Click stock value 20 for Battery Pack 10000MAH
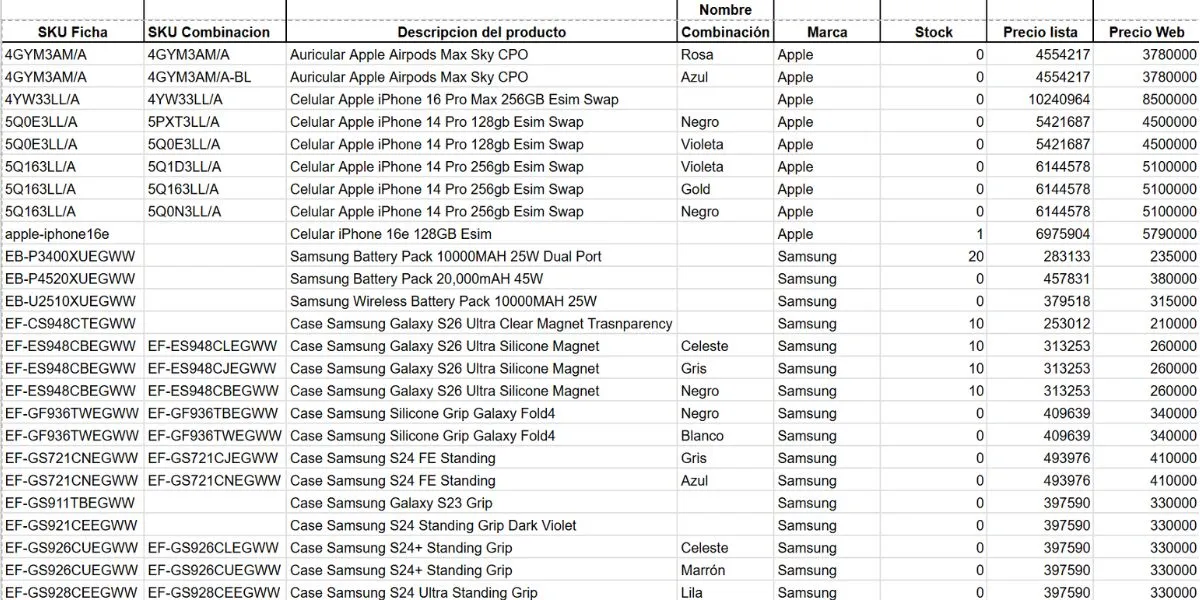Viewport: 1200px width, 600px height. [934, 257]
